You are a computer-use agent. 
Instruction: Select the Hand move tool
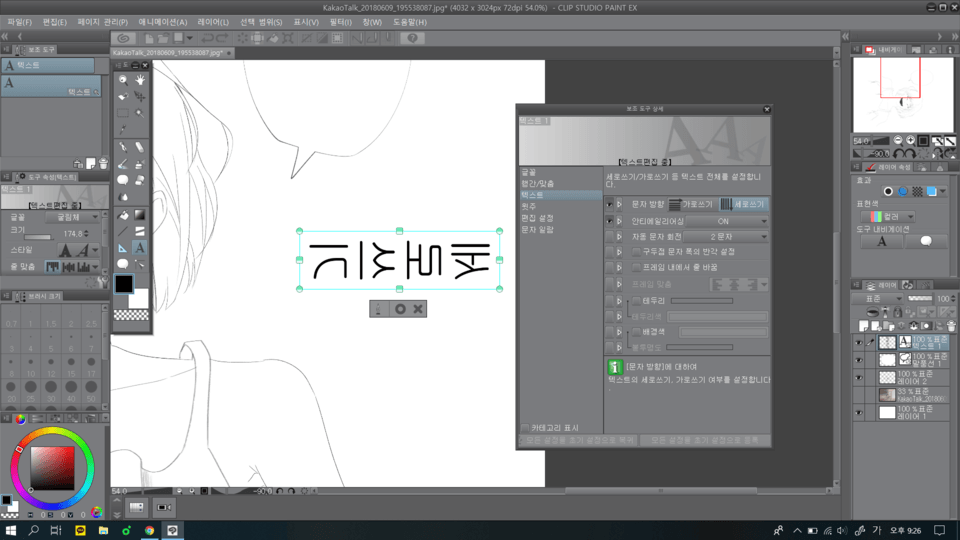[140, 80]
